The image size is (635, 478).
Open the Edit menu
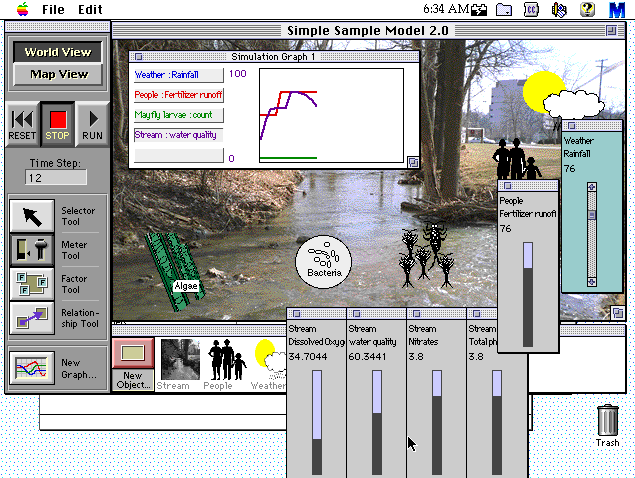click(x=90, y=9)
